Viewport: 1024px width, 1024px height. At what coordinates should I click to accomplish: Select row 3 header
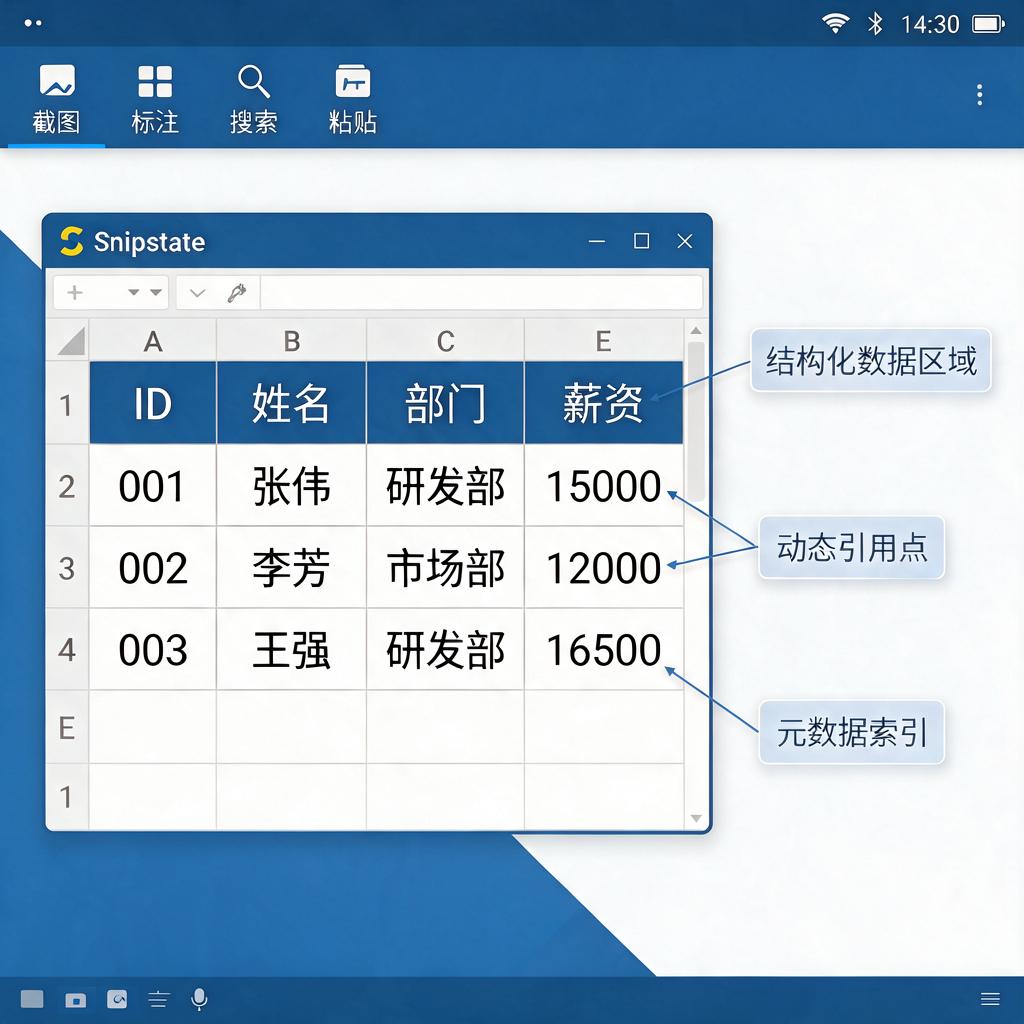pos(67,568)
